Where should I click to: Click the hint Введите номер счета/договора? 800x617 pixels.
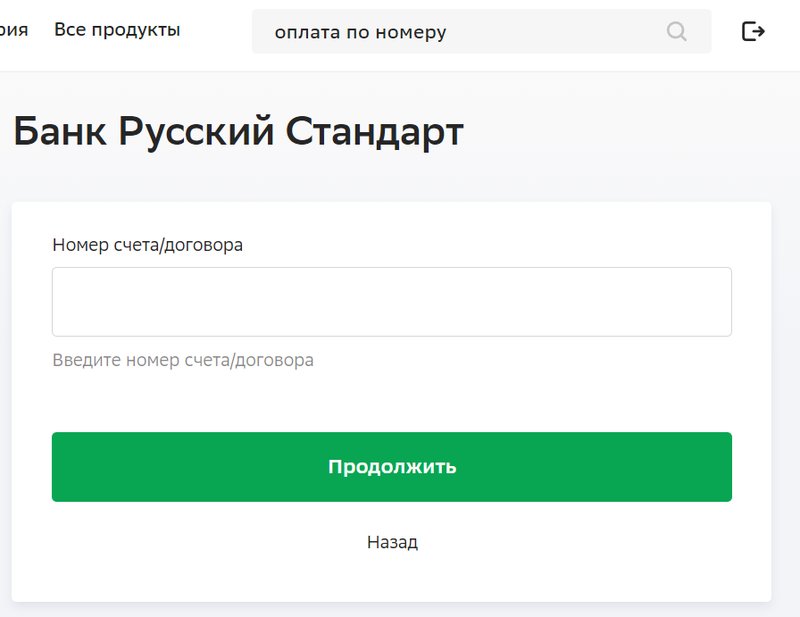pos(183,360)
